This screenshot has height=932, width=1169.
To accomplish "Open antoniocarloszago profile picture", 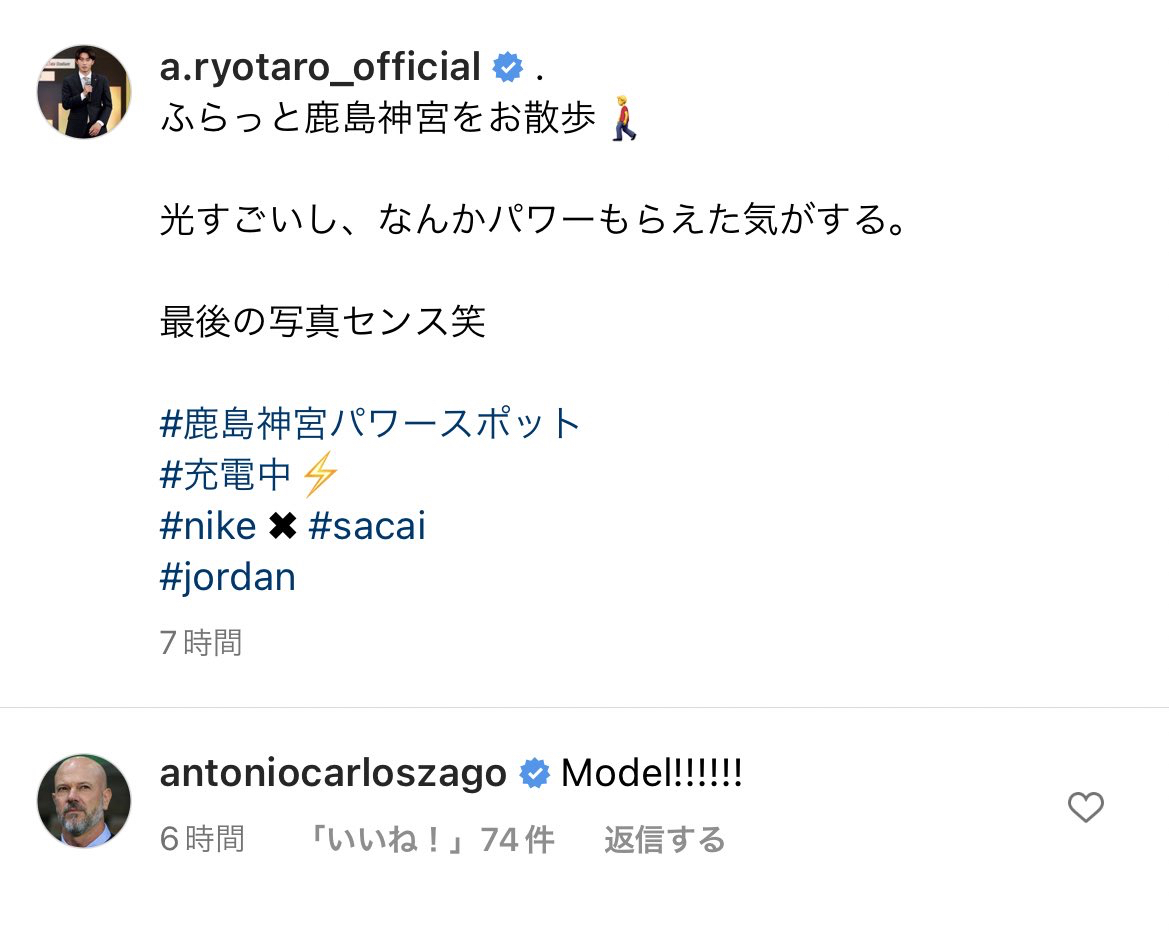I will (84, 801).
